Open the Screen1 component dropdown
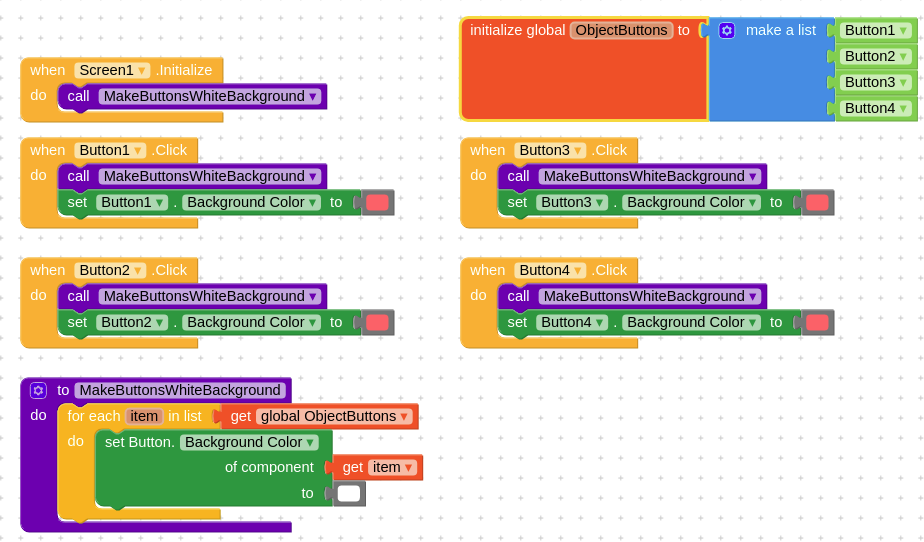The width and height of the screenshot is (924, 542). pos(112,70)
